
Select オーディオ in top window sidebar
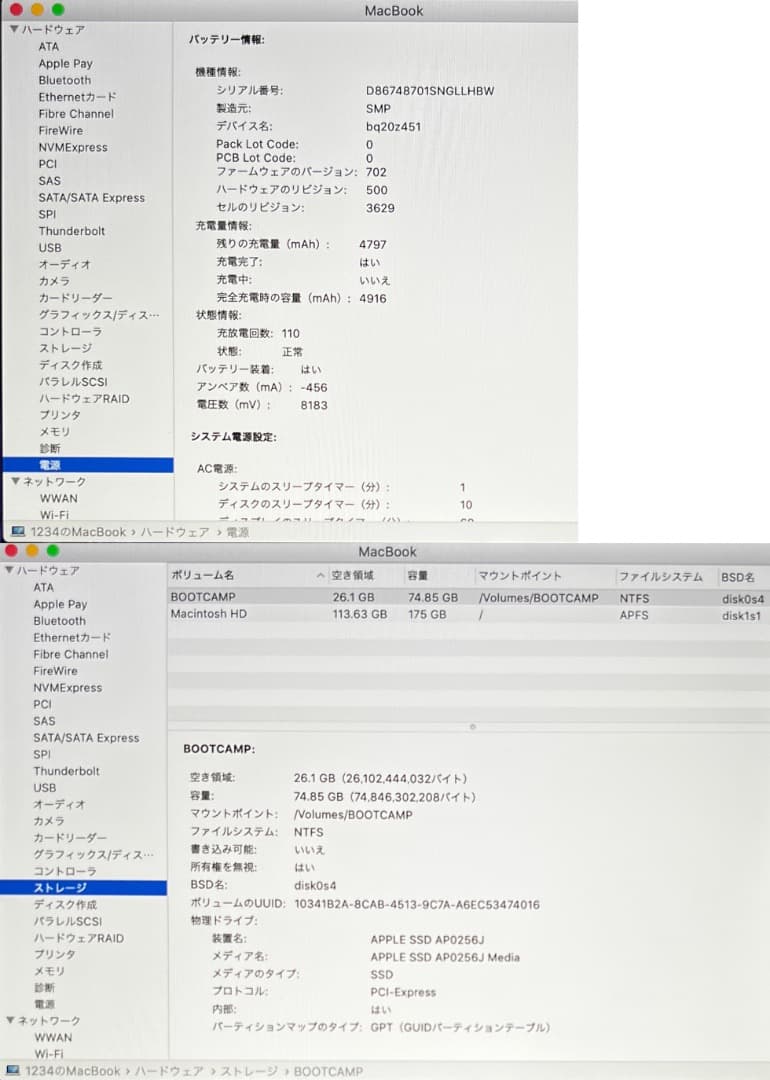click(x=64, y=264)
